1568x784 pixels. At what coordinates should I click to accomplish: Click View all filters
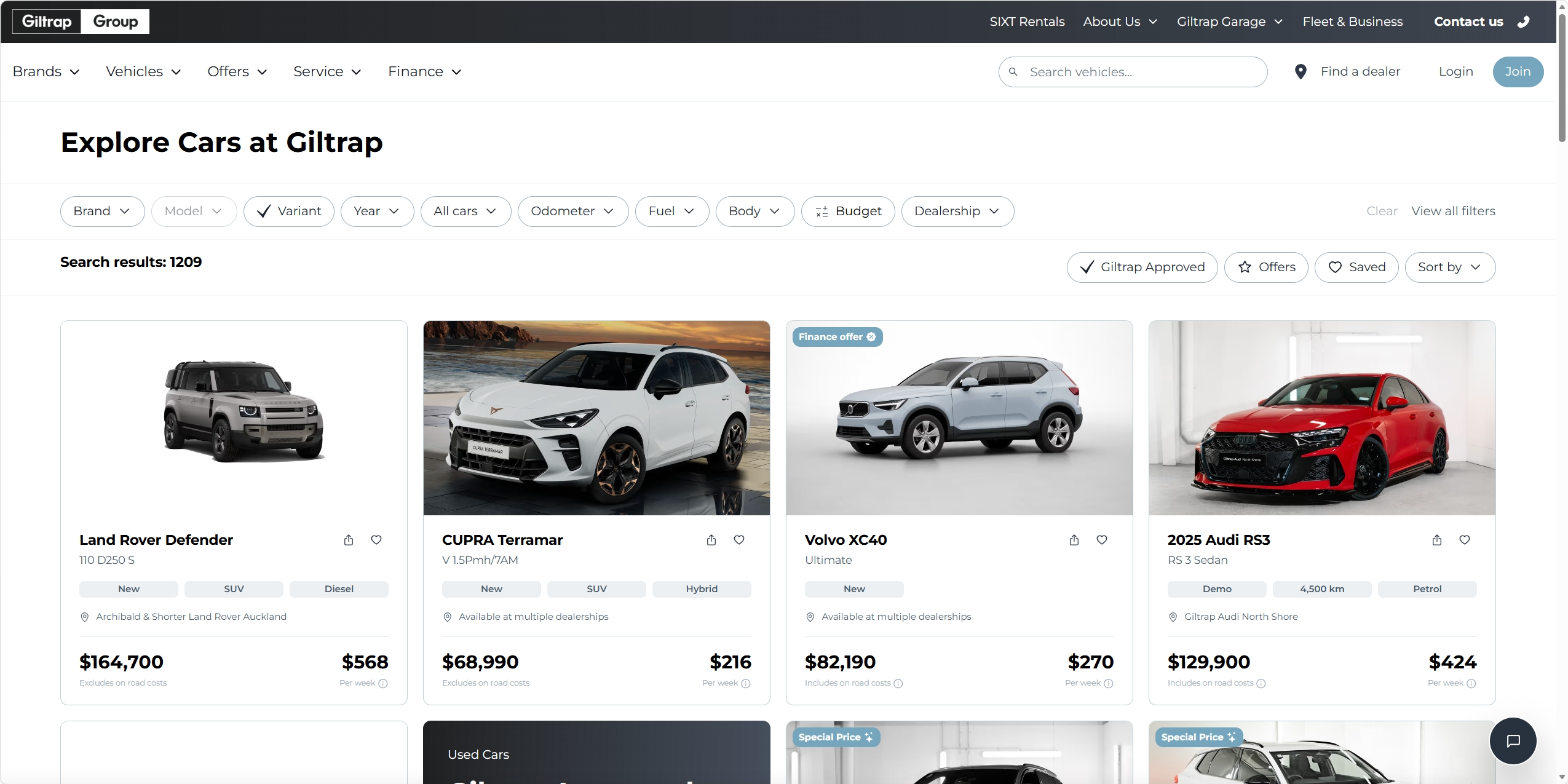point(1453,212)
